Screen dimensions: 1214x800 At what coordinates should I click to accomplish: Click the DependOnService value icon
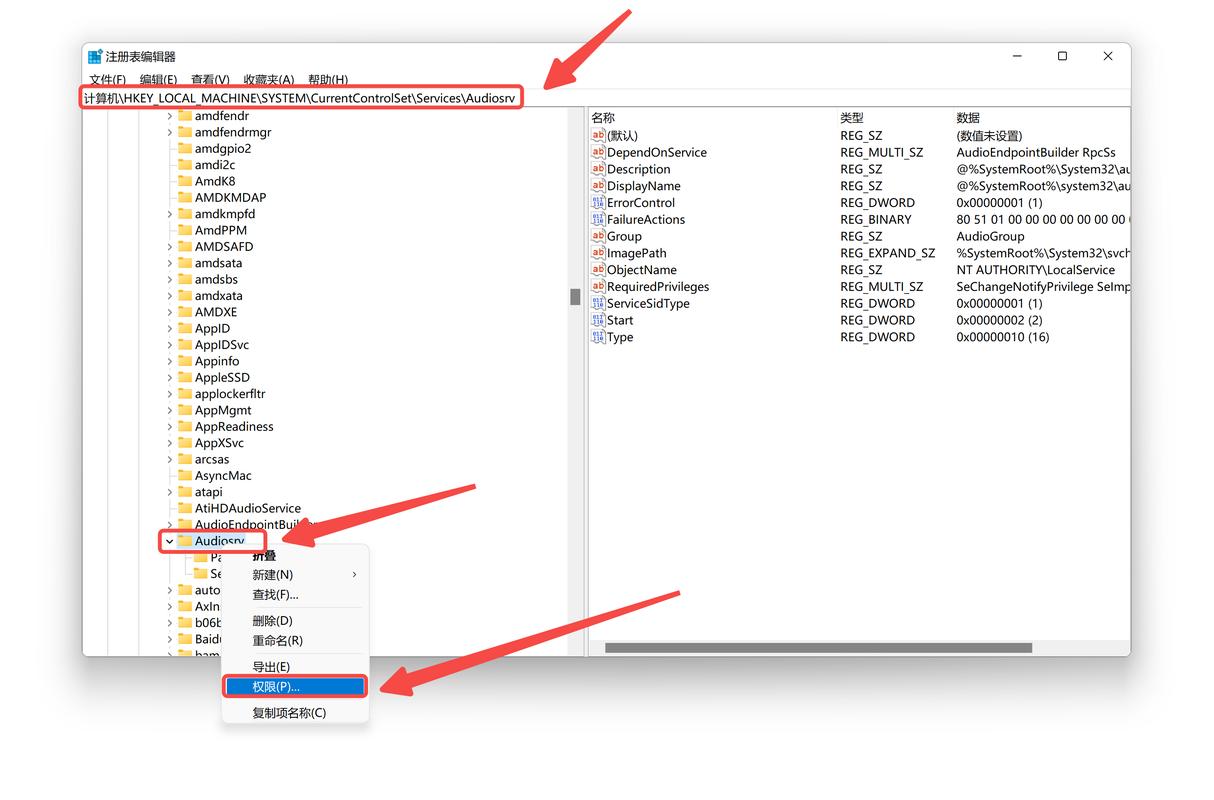click(598, 152)
